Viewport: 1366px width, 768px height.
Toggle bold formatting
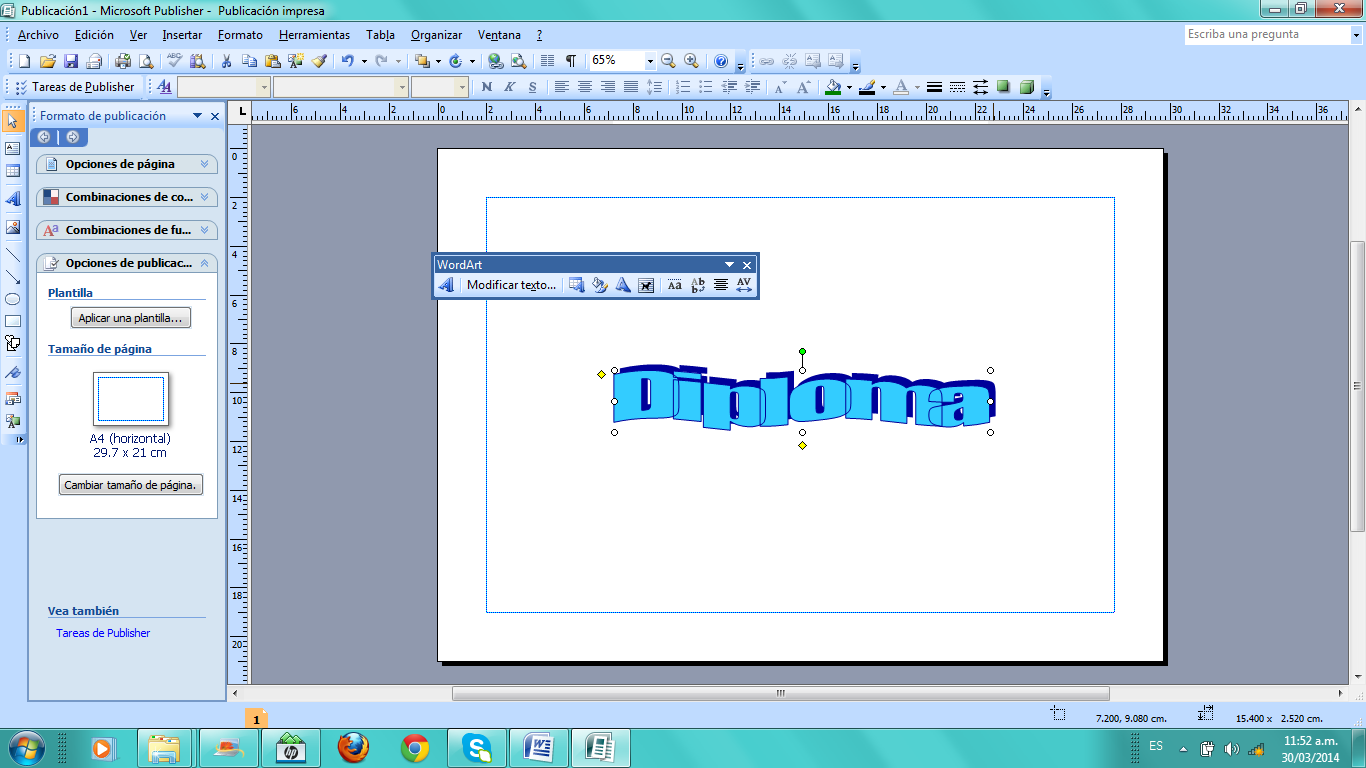pos(488,87)
